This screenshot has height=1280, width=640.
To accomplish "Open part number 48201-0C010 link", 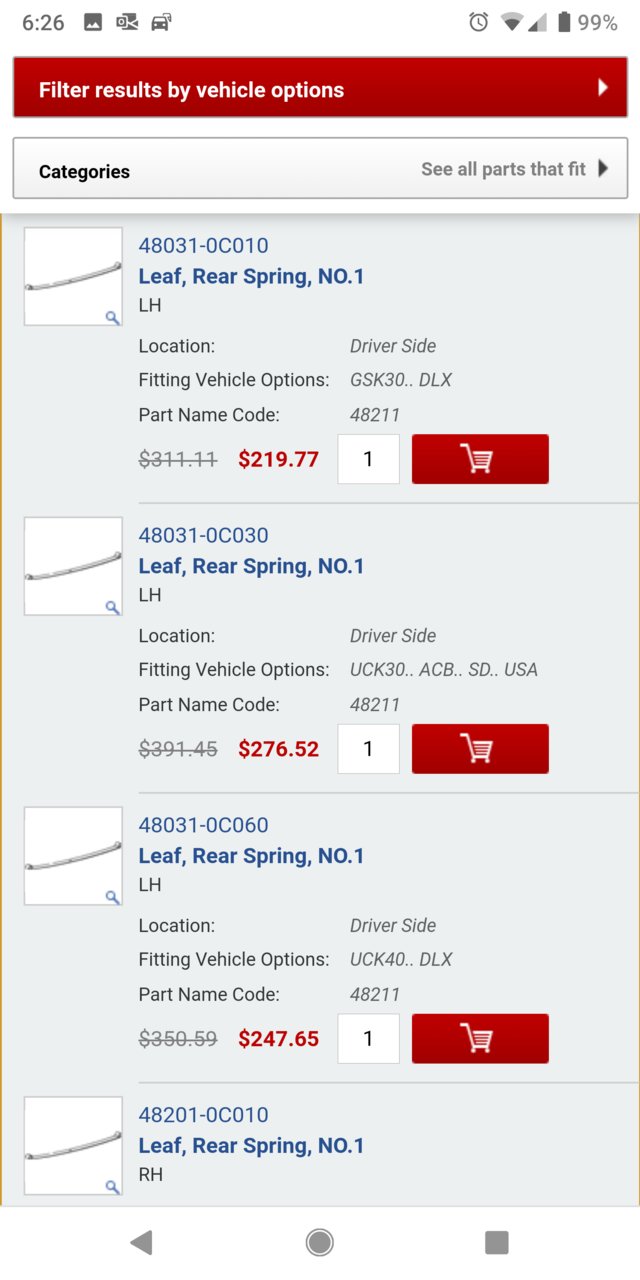I will point(203,1115).
